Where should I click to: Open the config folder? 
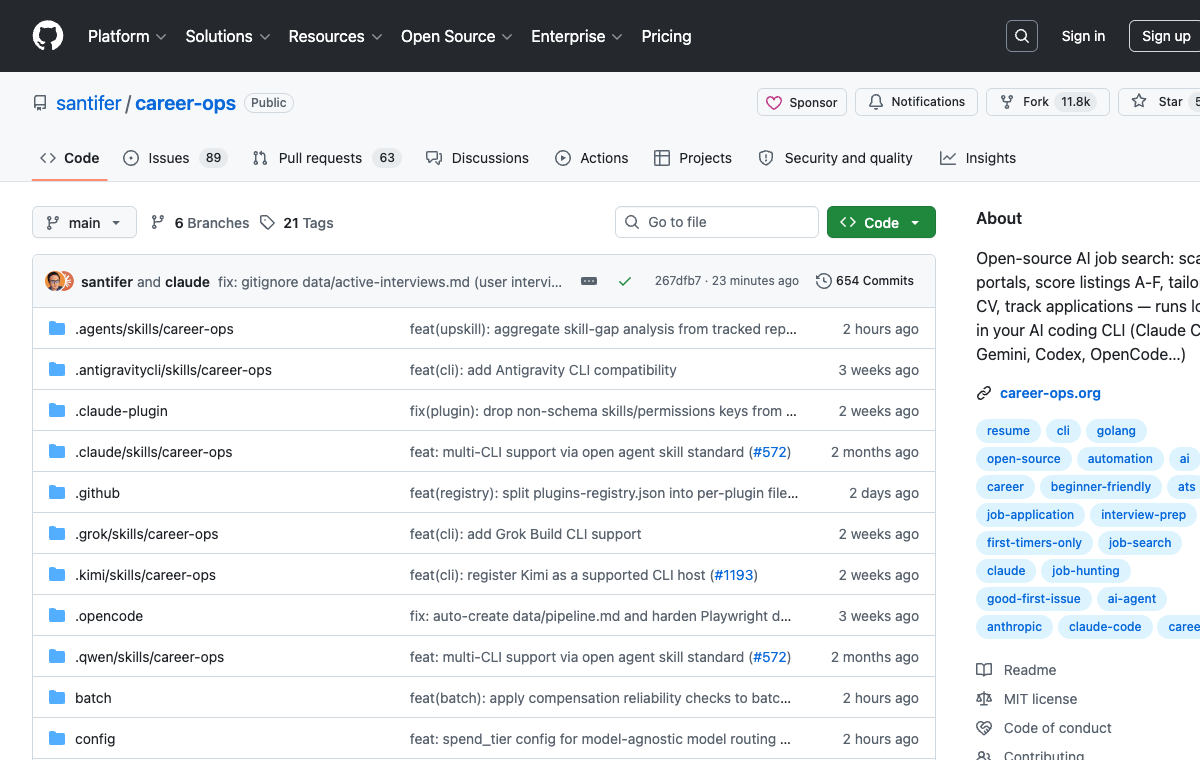tap(95, 739)
